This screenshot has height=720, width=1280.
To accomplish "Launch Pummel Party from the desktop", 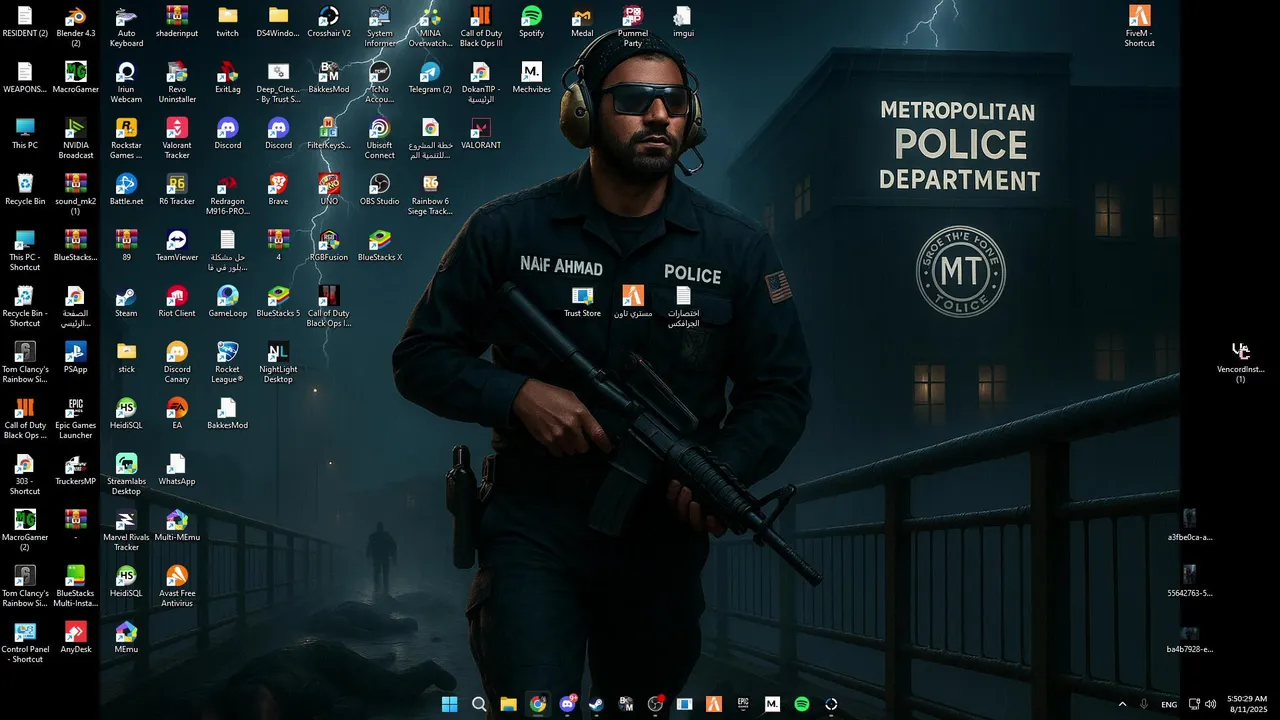I will (633, 27).
